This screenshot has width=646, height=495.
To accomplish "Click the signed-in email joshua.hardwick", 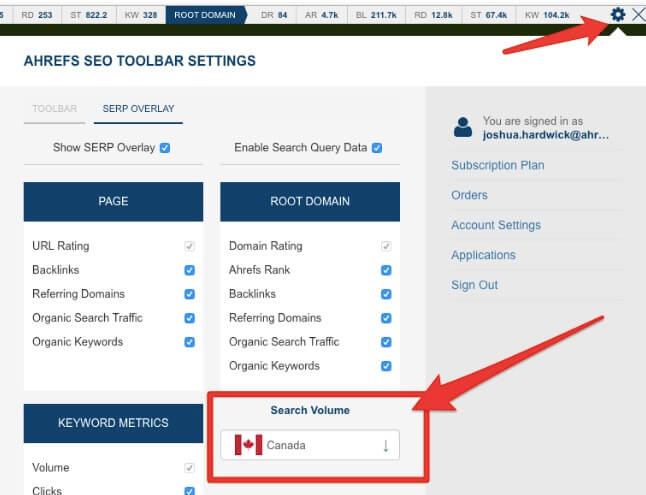I will [x=545, y=135].
